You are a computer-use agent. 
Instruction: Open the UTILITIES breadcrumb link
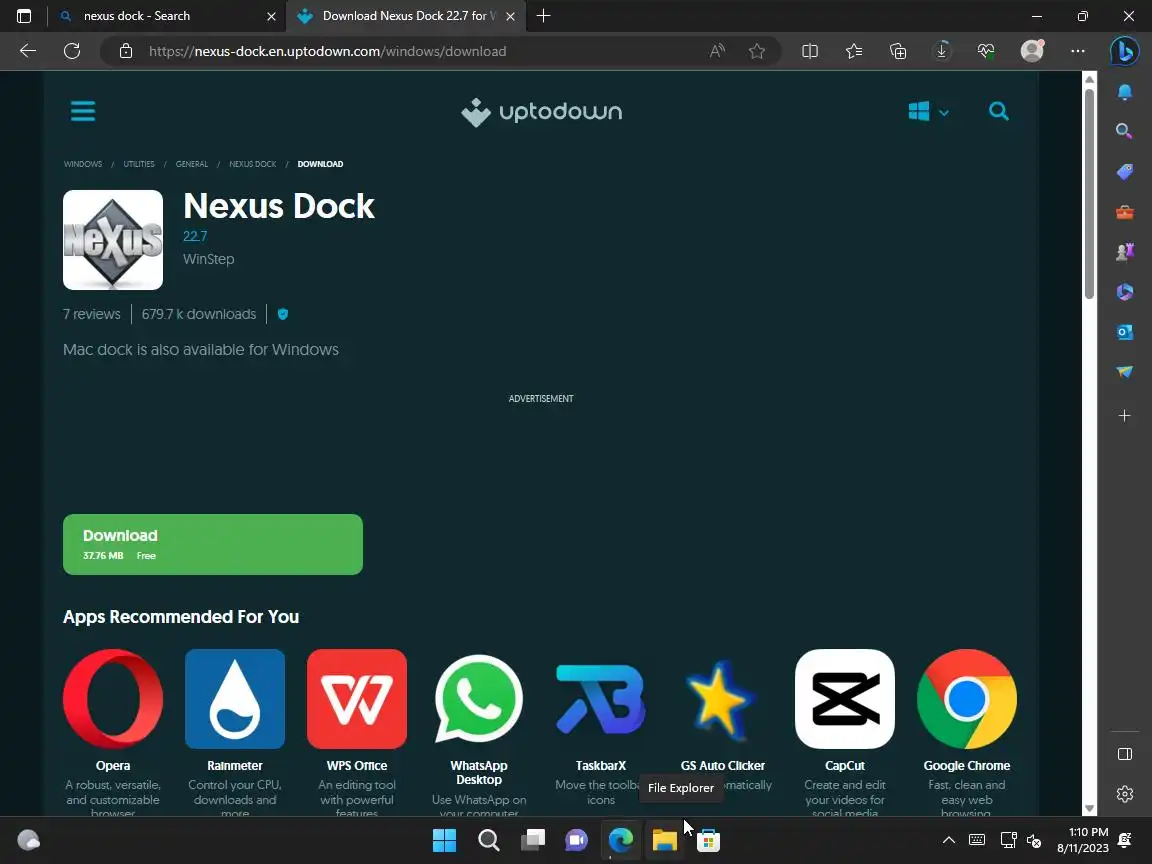point(139,164)
